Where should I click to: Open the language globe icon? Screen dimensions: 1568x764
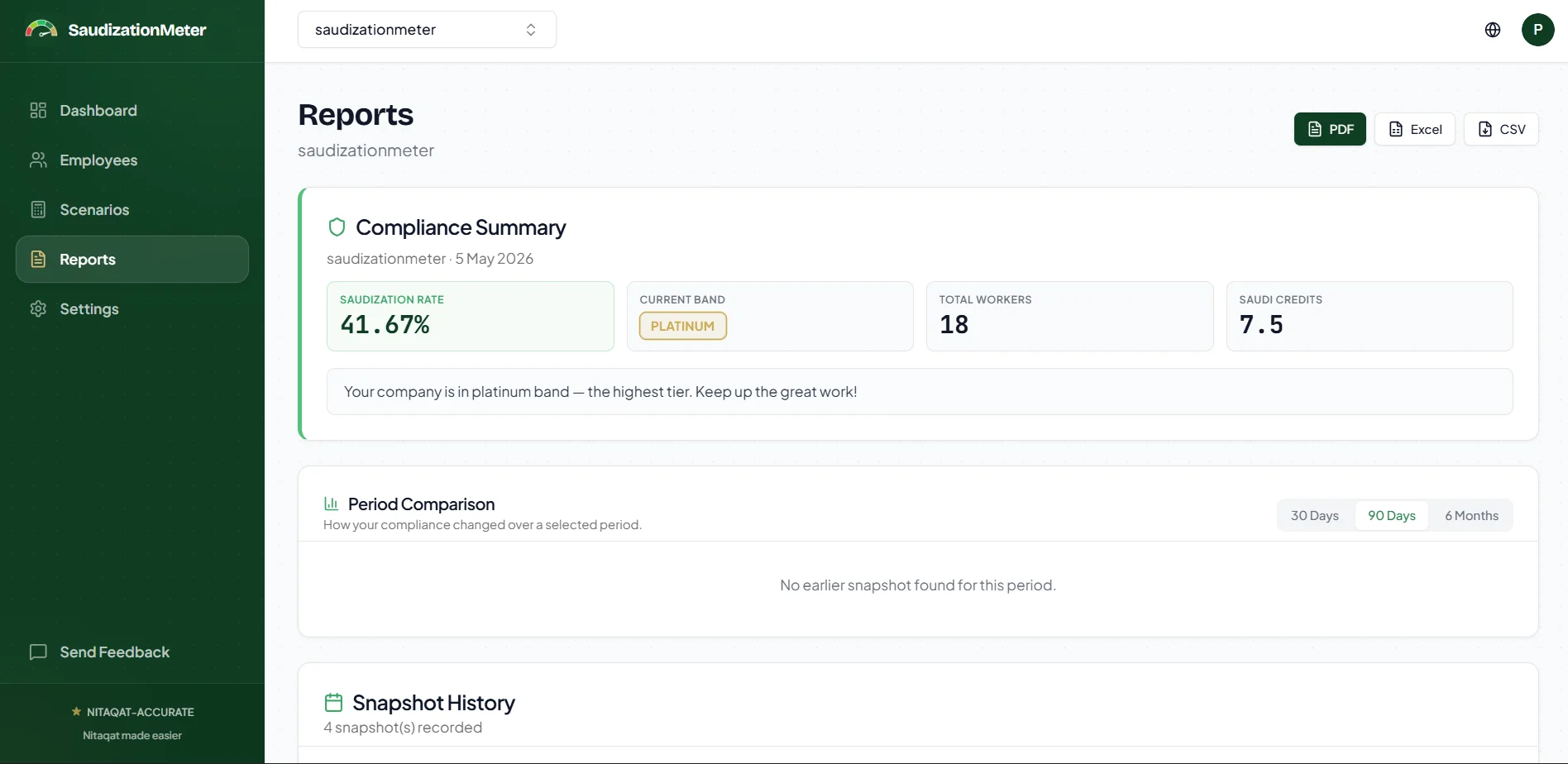[1493, 30]
